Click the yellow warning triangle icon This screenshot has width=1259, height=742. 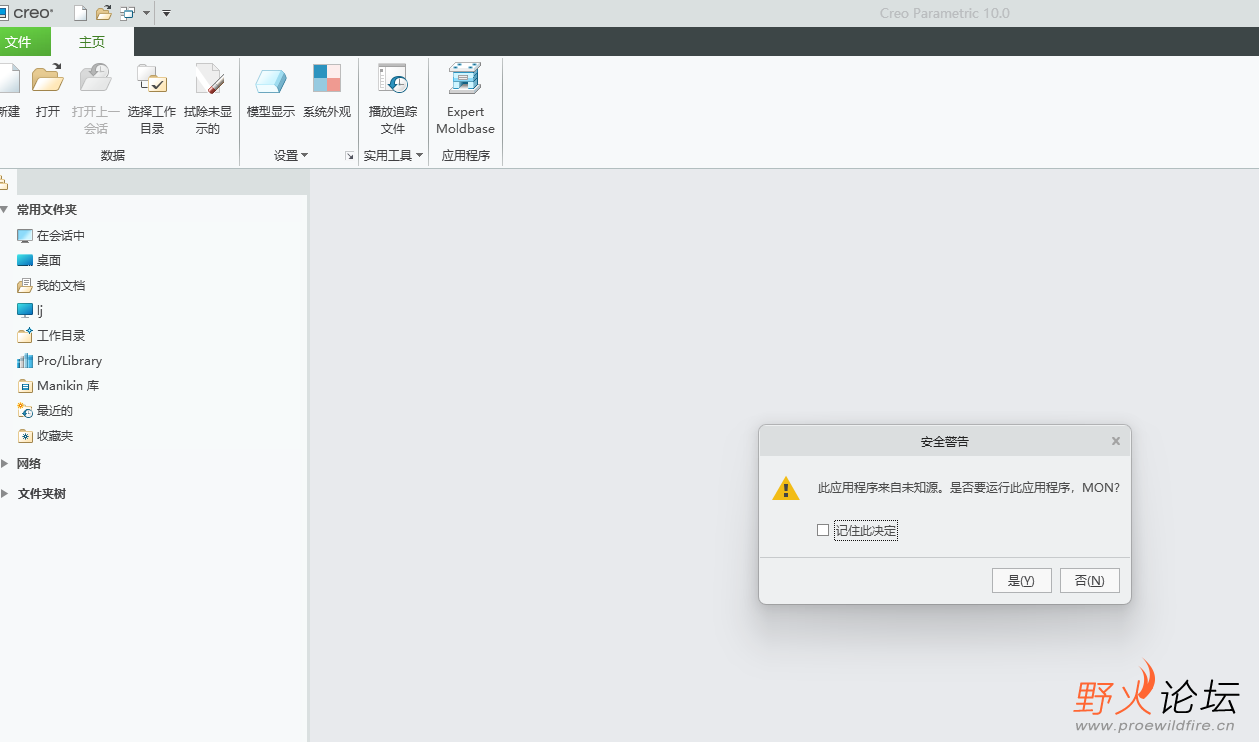pos(786,488)
